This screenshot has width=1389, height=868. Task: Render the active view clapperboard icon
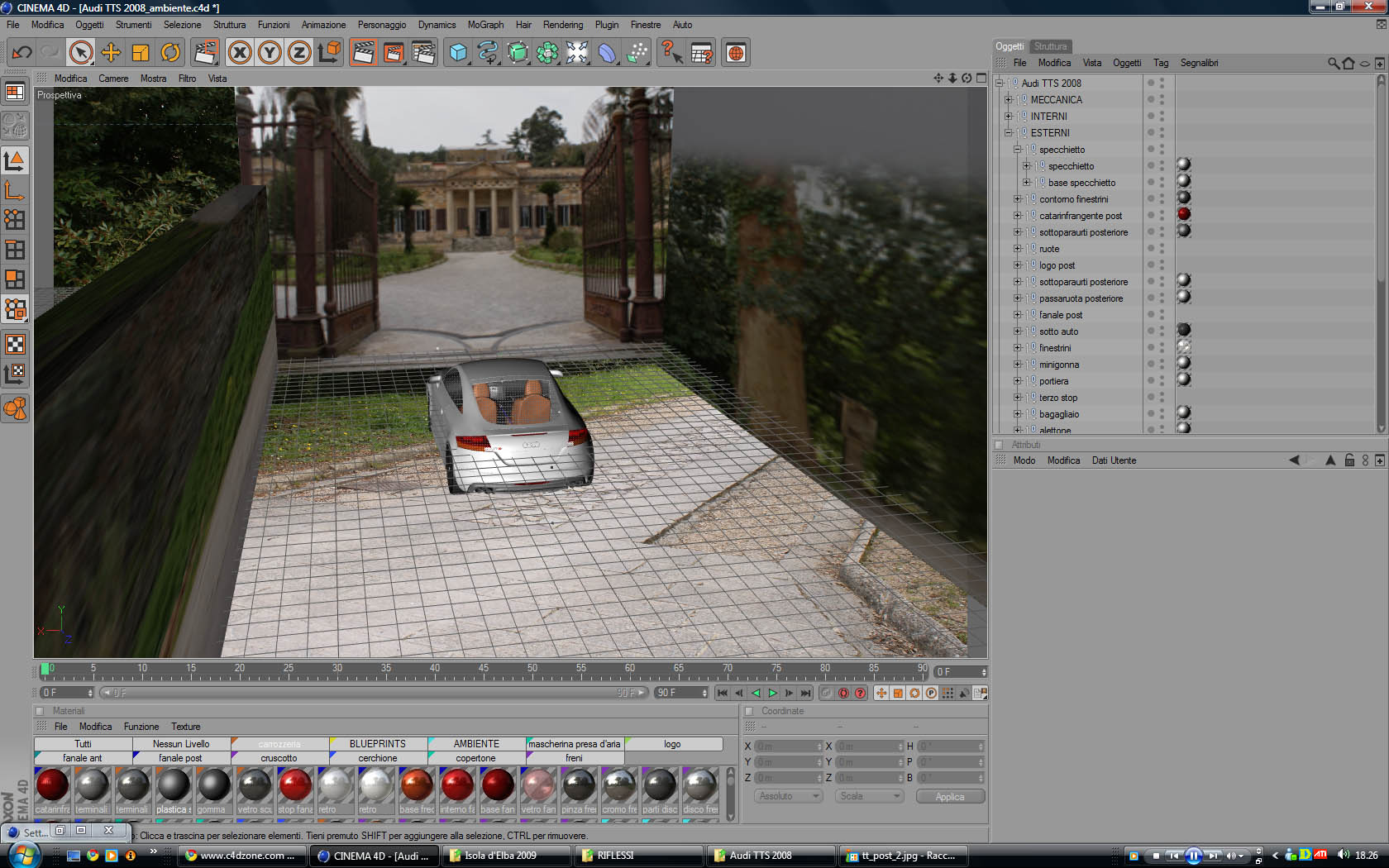click(363, 53)
